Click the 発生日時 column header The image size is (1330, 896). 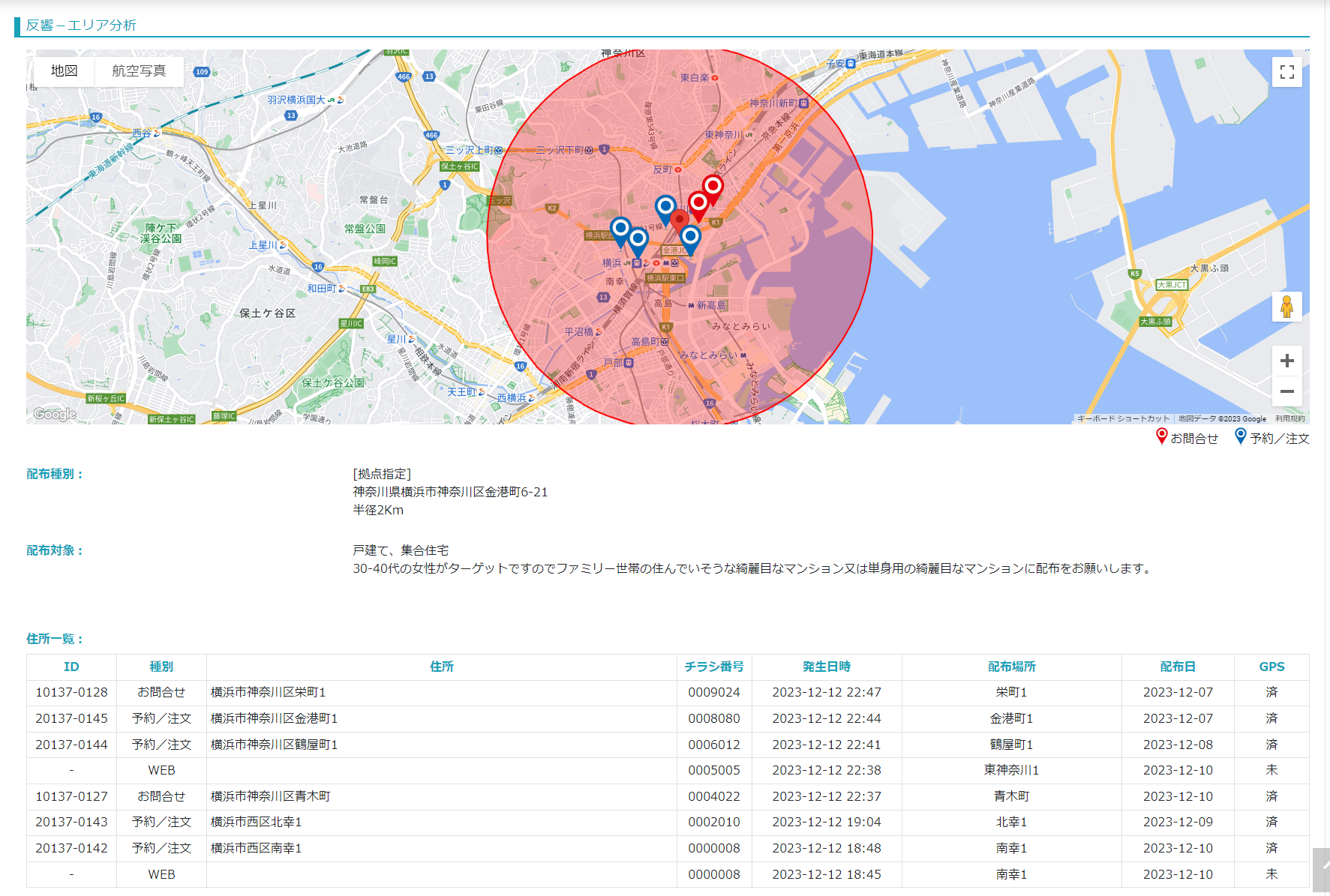(x=827, y=667)
